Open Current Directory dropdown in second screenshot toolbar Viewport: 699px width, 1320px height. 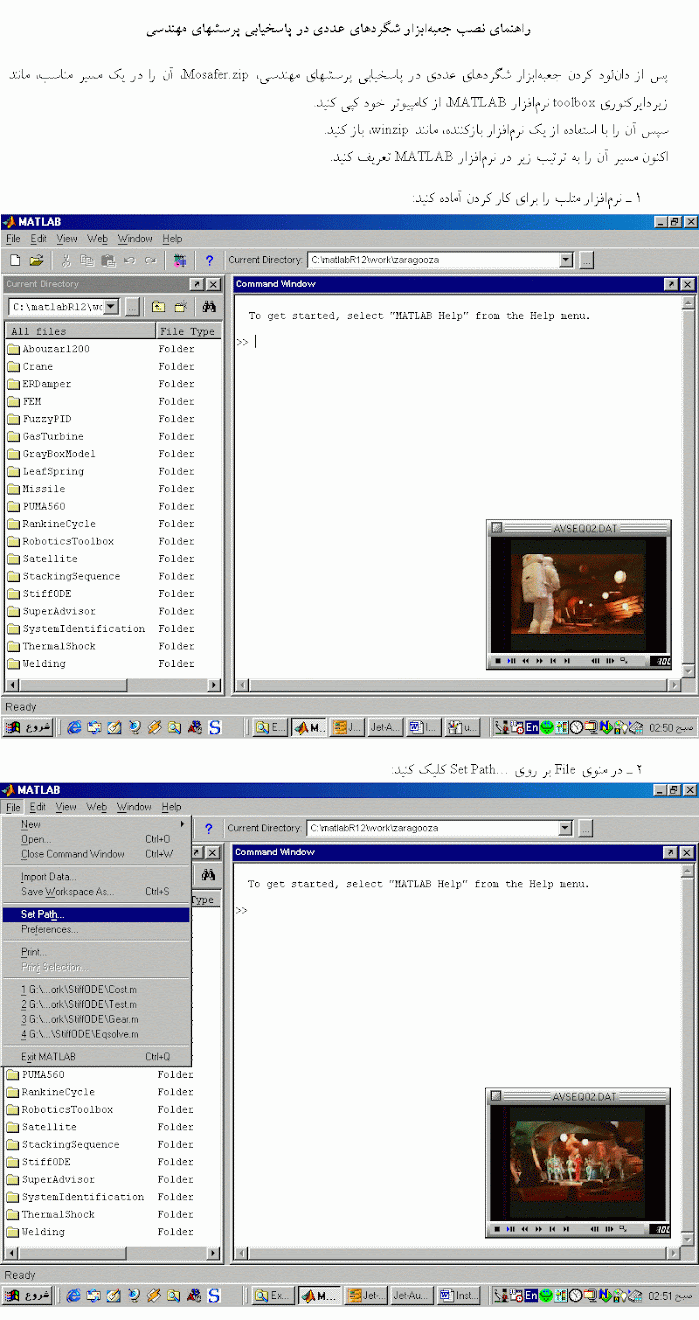pyautogui.click(x=565, y=828)
